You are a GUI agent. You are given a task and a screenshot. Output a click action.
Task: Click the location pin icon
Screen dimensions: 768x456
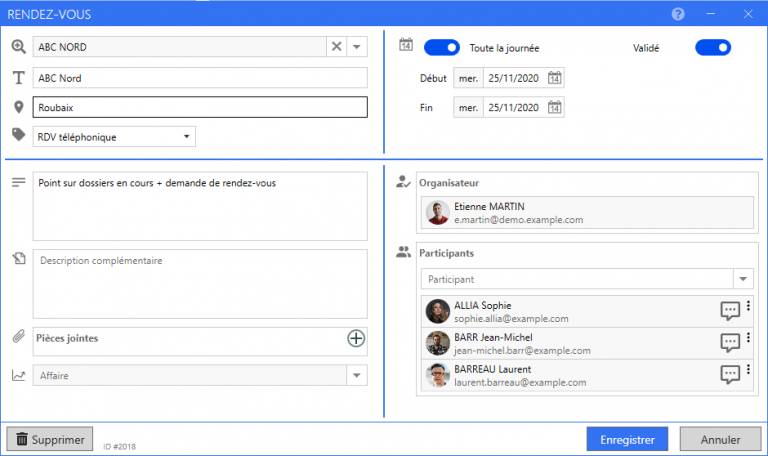pyautogui.click(x=19, y=107)
